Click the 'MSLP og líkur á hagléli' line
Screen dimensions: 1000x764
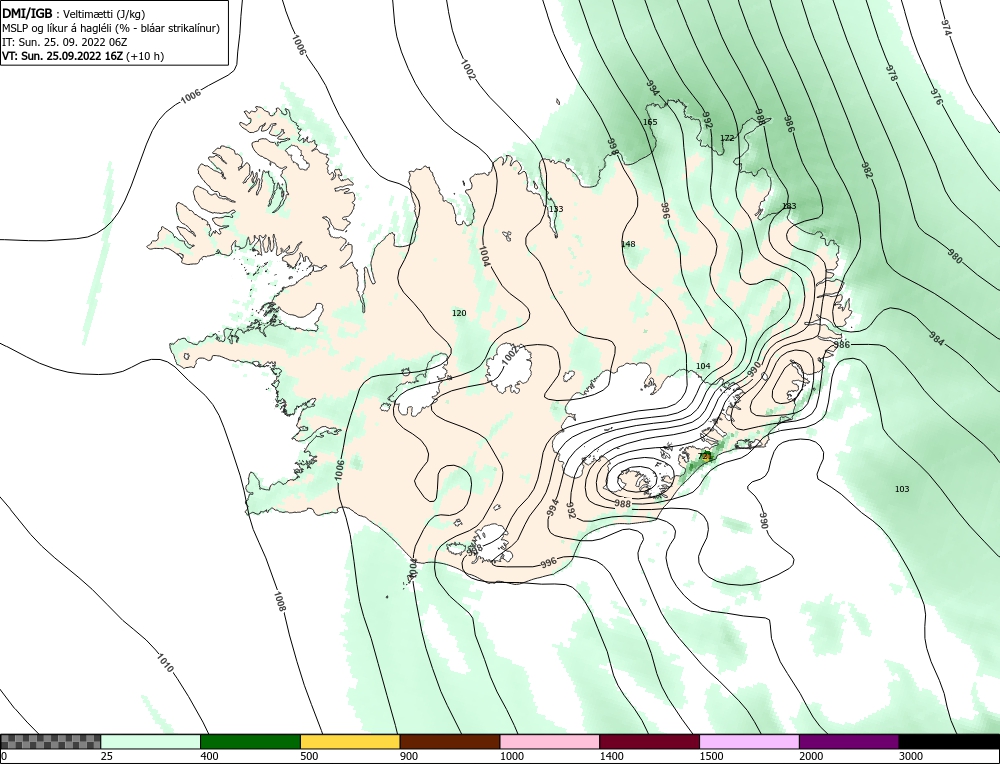(x=111, y=28)
